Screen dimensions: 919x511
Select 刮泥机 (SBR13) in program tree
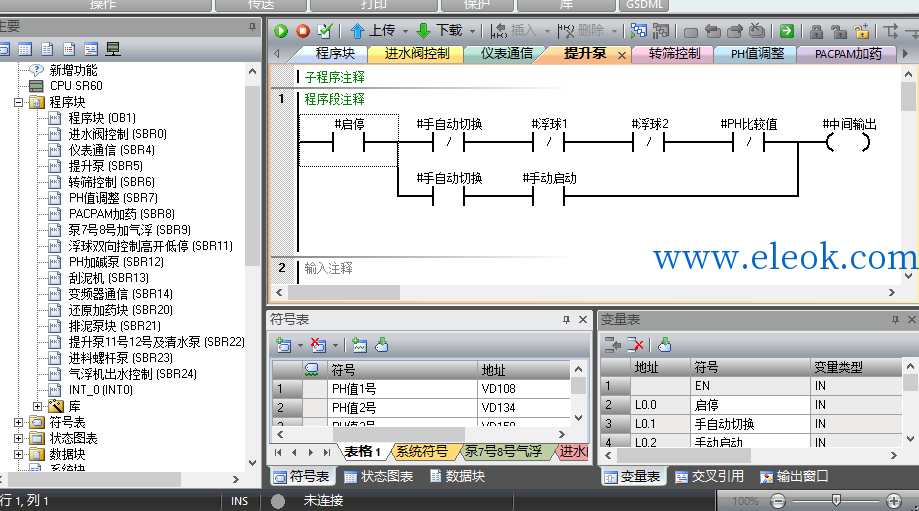coord(108,278)
